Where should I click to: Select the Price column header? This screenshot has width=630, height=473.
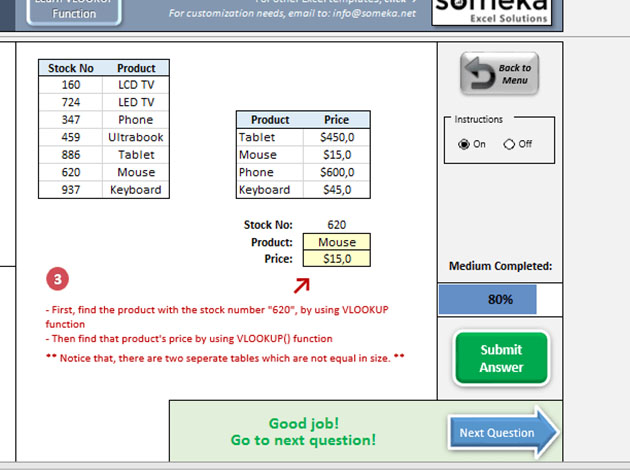pyautogui.click(x=337, y=120)
